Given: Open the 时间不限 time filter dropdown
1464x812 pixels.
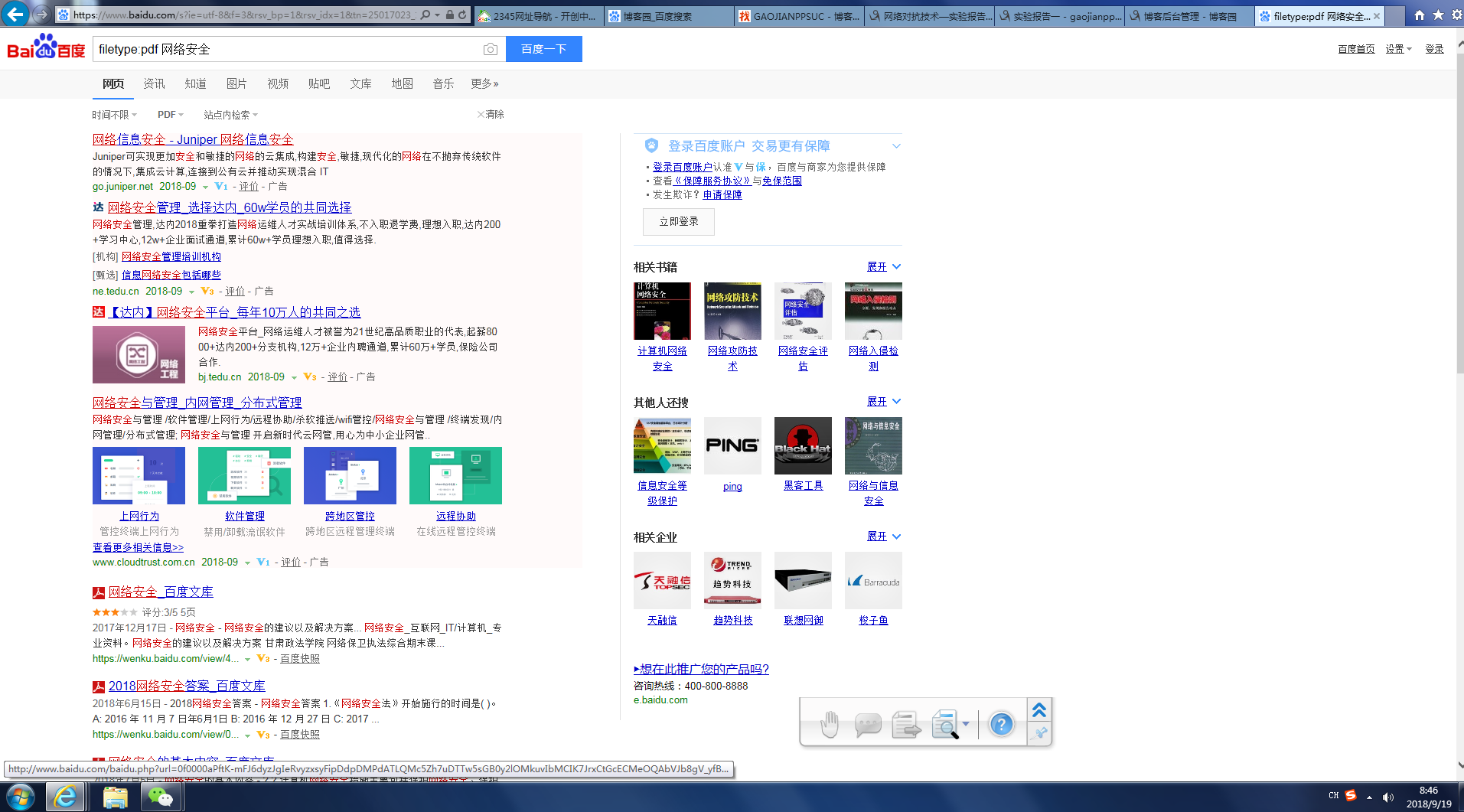Looking at the screenshot, I should pos(114,115).
